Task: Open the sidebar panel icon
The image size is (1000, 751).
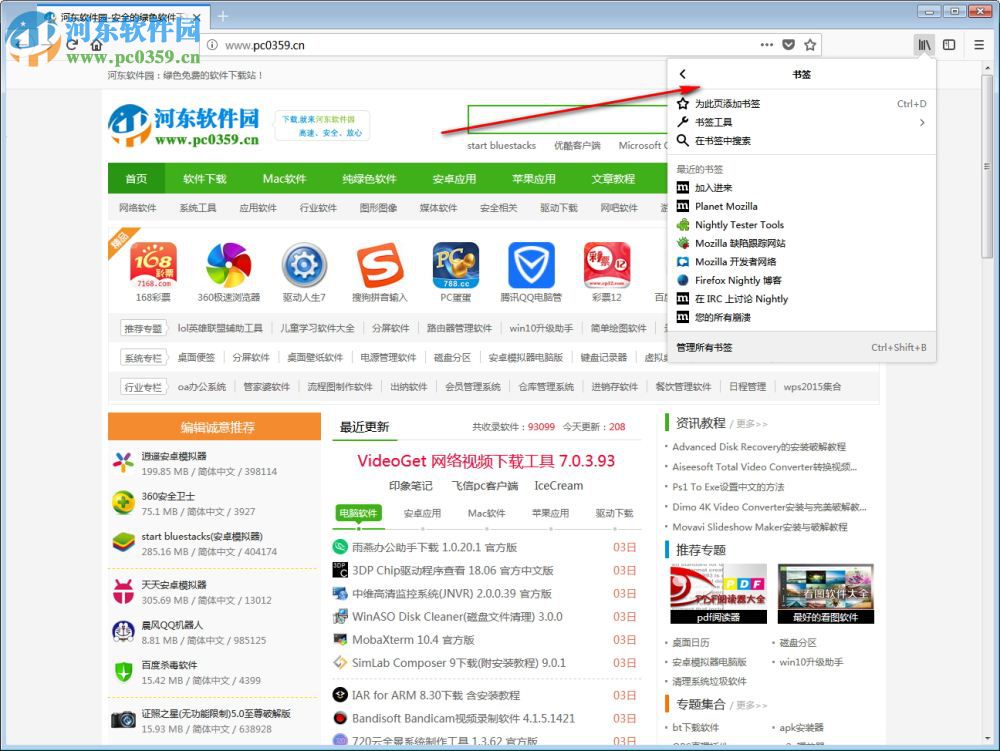Action: tap(948, 45)
